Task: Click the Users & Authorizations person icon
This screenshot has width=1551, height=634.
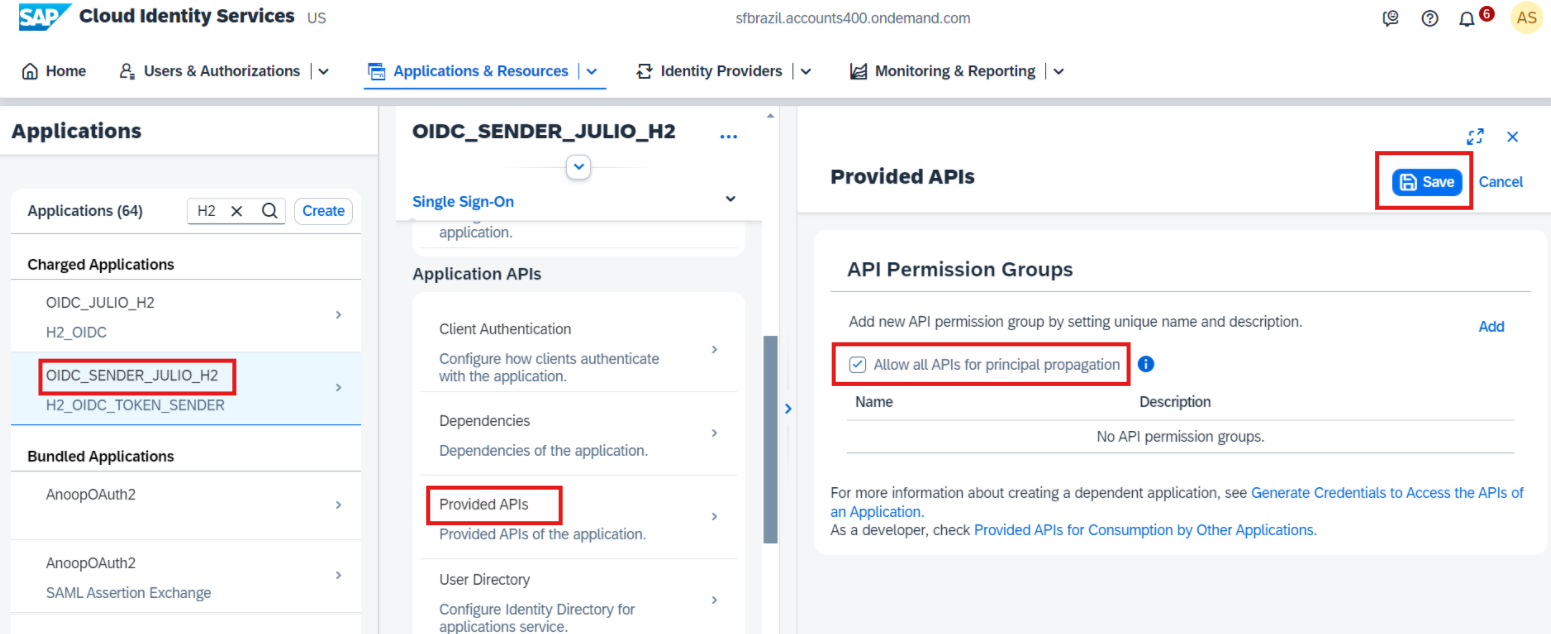Action: 127,71
